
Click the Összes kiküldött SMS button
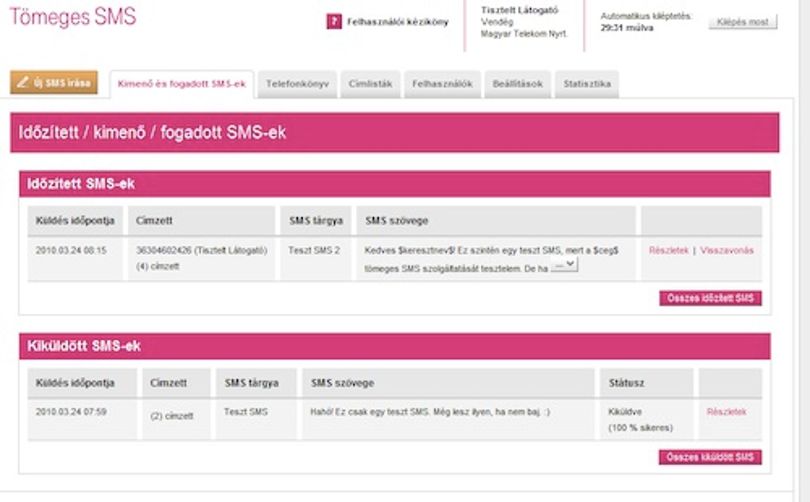[710, 457]
